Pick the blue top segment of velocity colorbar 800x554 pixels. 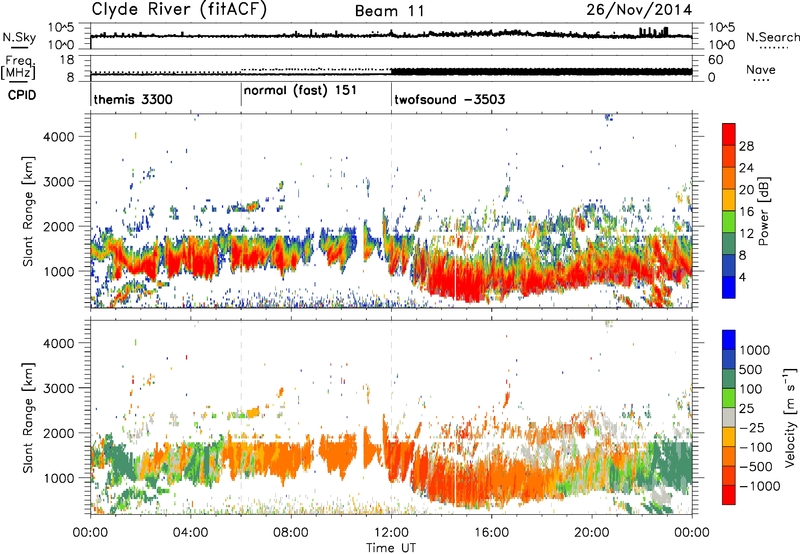tap(729, 340)
